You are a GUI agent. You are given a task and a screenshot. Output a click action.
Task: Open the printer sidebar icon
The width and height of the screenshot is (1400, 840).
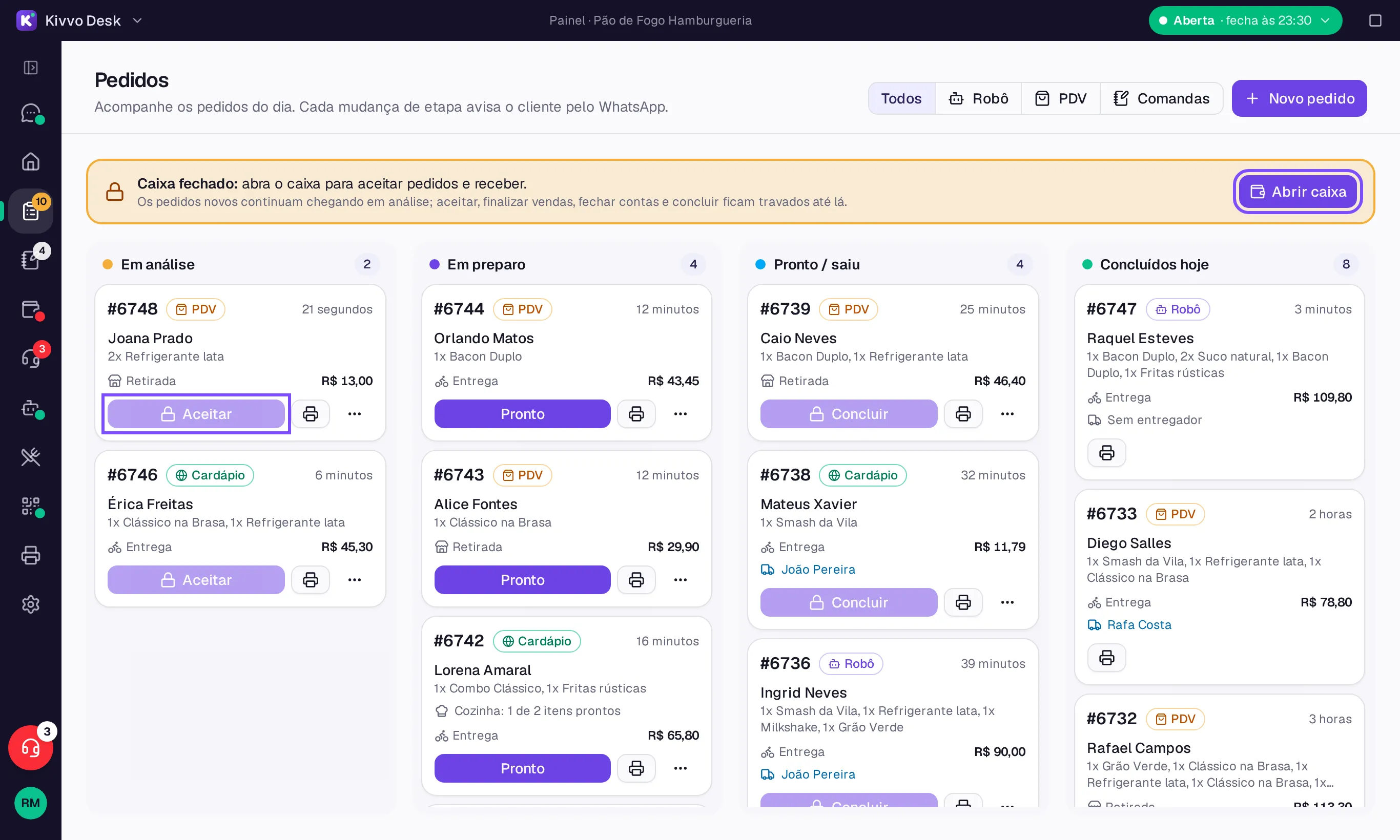31,555
